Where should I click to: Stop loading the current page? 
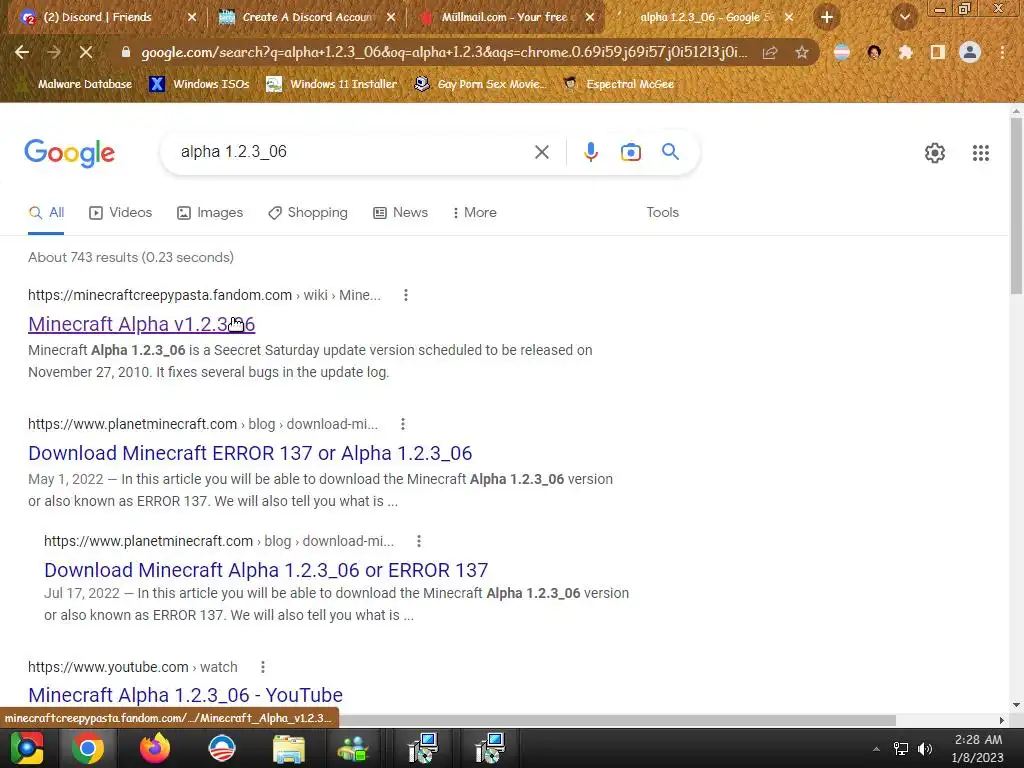pyautogui.click(x=86, y=52)
